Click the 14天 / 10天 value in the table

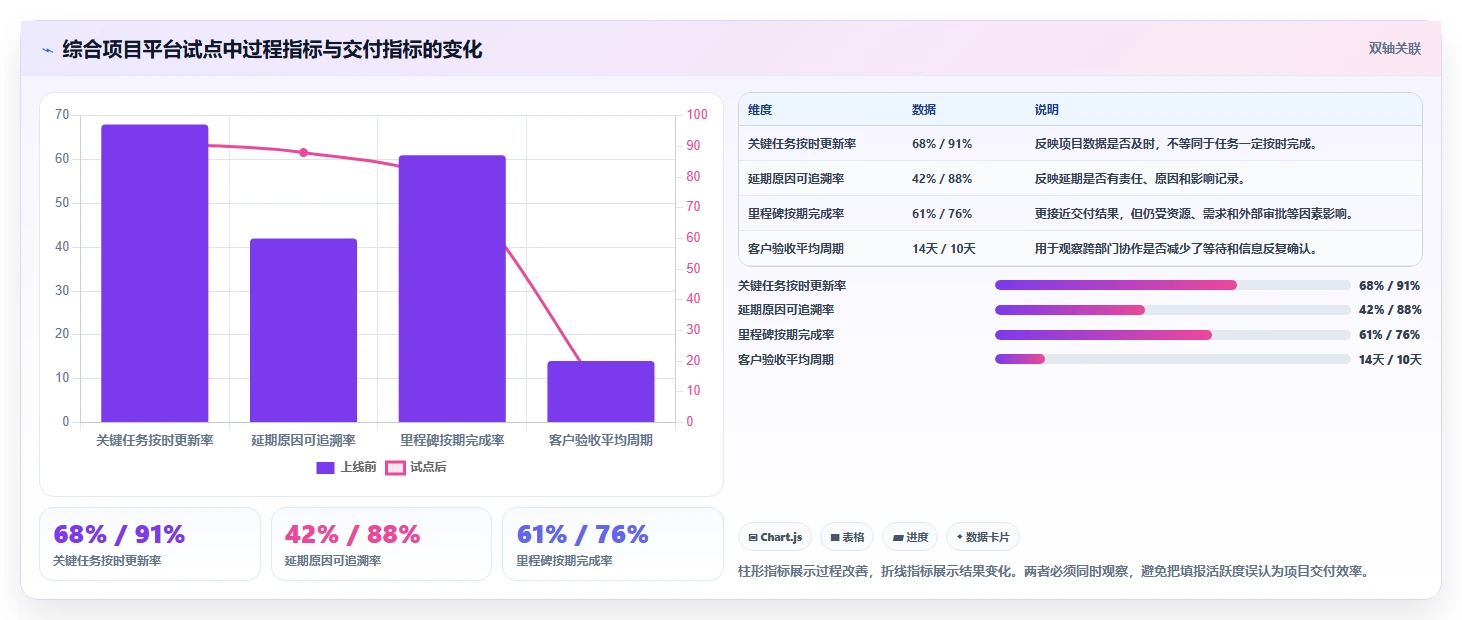(944, 249)
